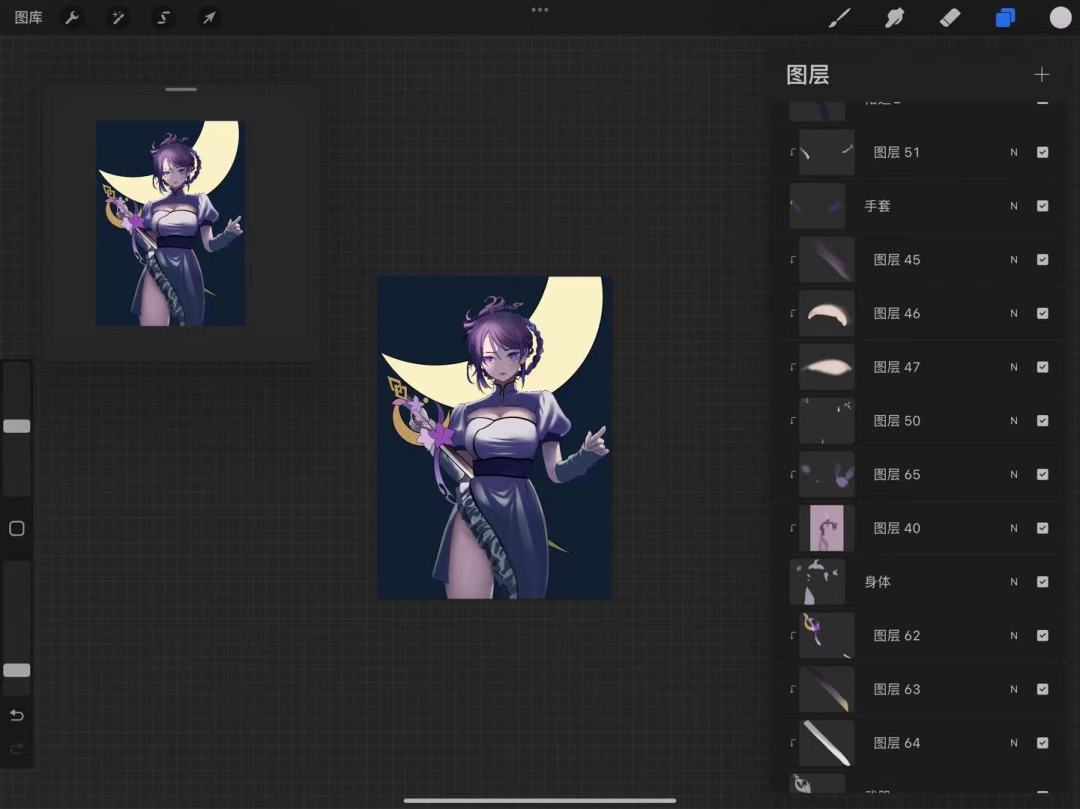The image size is (1080, 809).
Task: Select the Smudge finger tool
Action: [895, 17]
